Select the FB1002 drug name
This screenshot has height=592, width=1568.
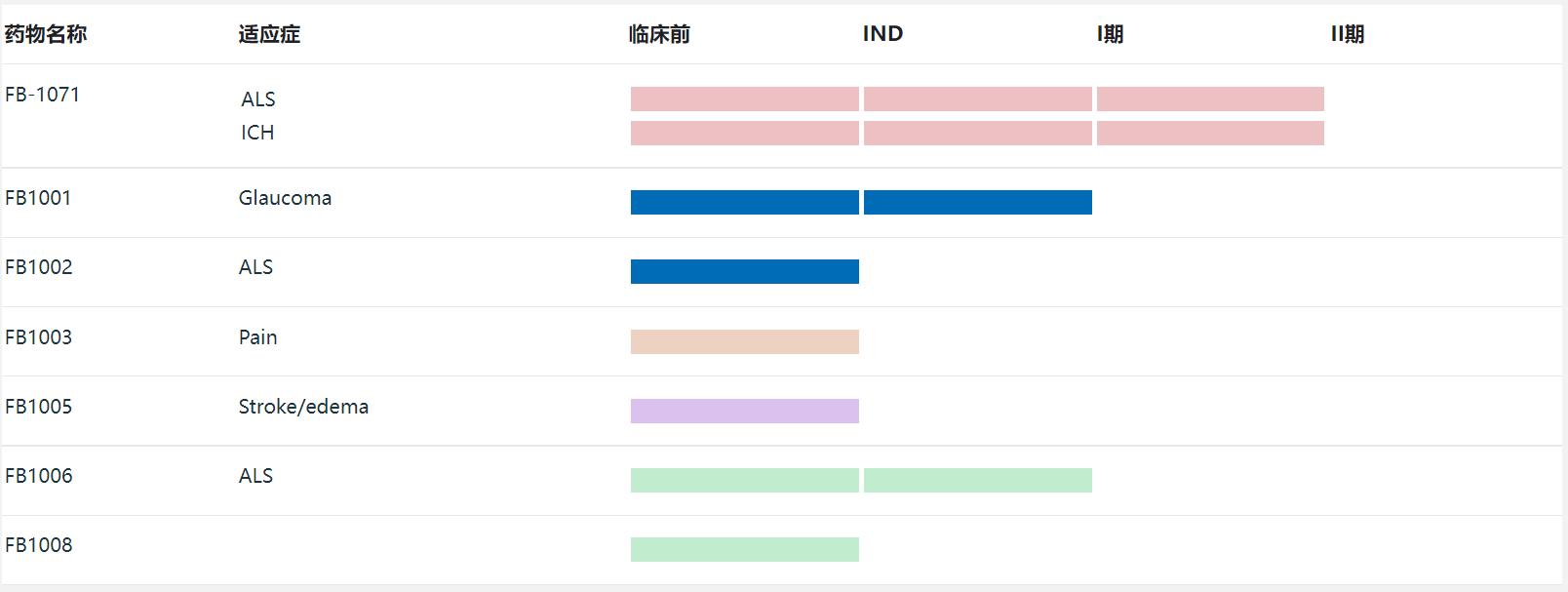(x=38, y=267)
